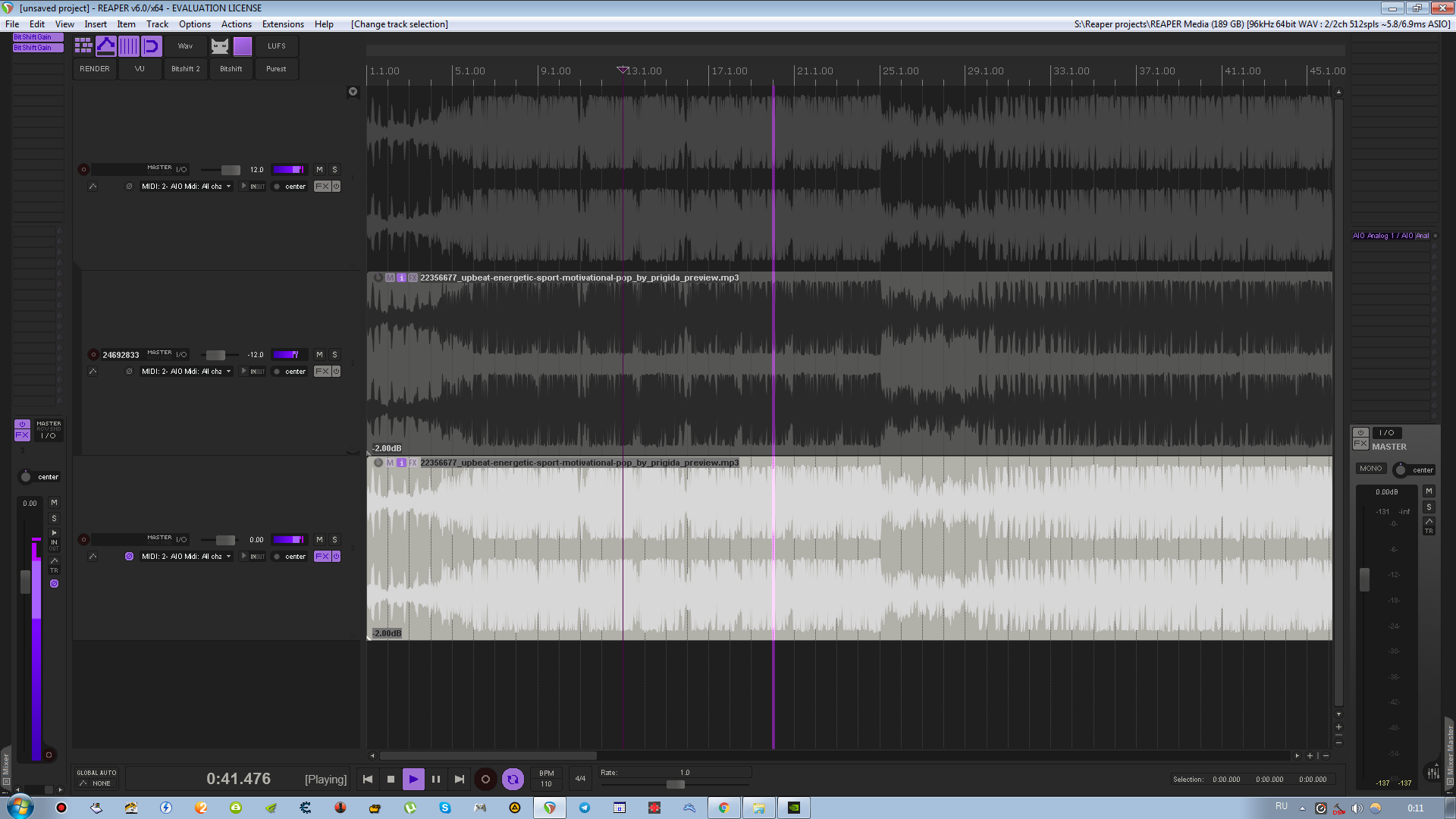Mute the master in the right mixer

coord(1429,491)
